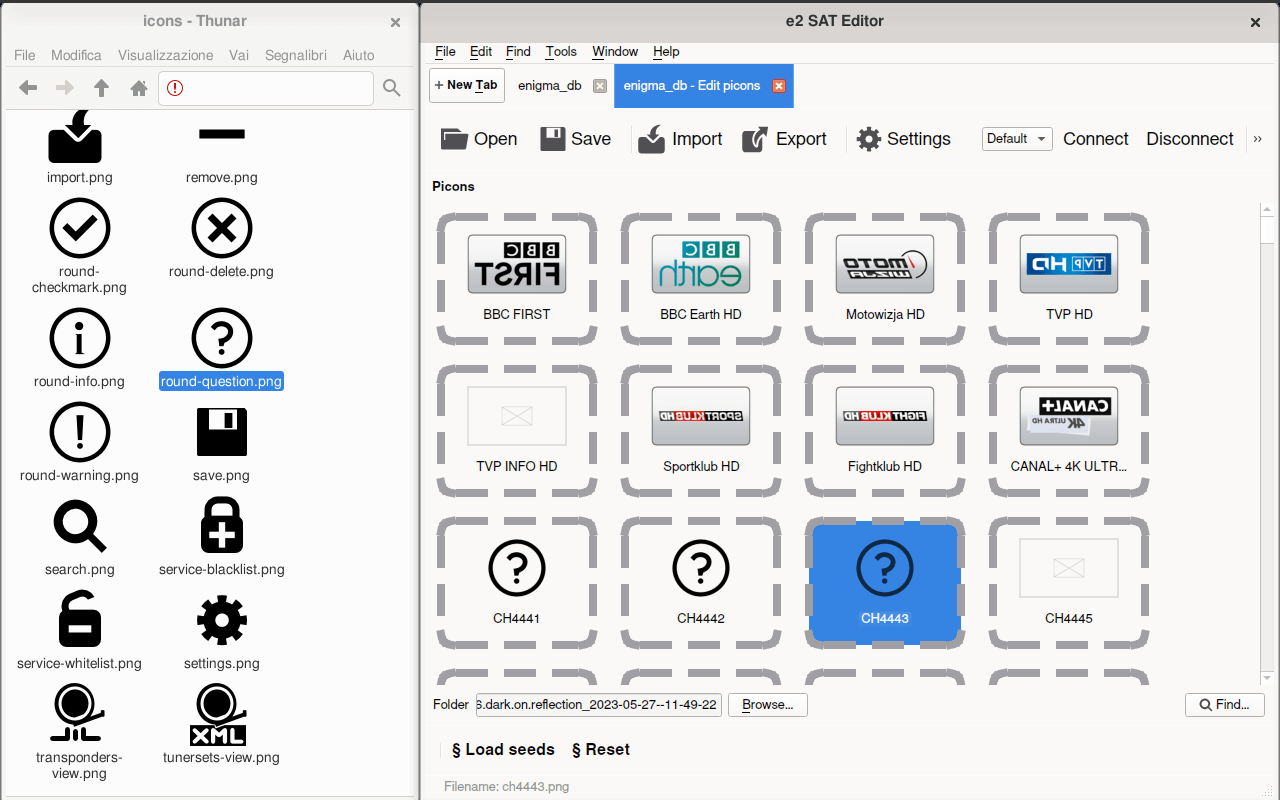Screen dimensions: 1280x800
Task: Save changes using the Save toolbar icon
Action: point(552,138)
